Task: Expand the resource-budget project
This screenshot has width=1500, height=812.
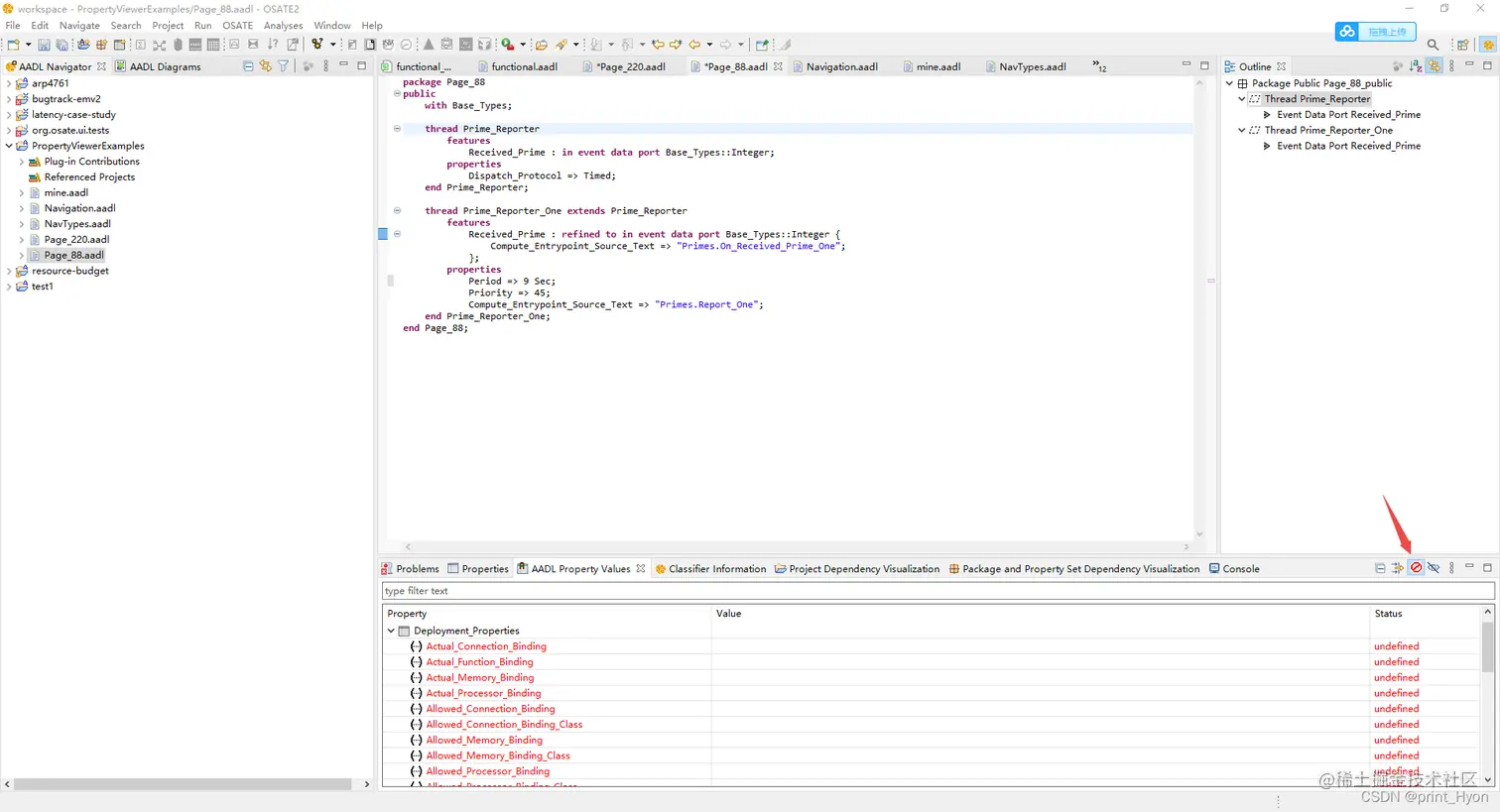Action: click(9, 271)
